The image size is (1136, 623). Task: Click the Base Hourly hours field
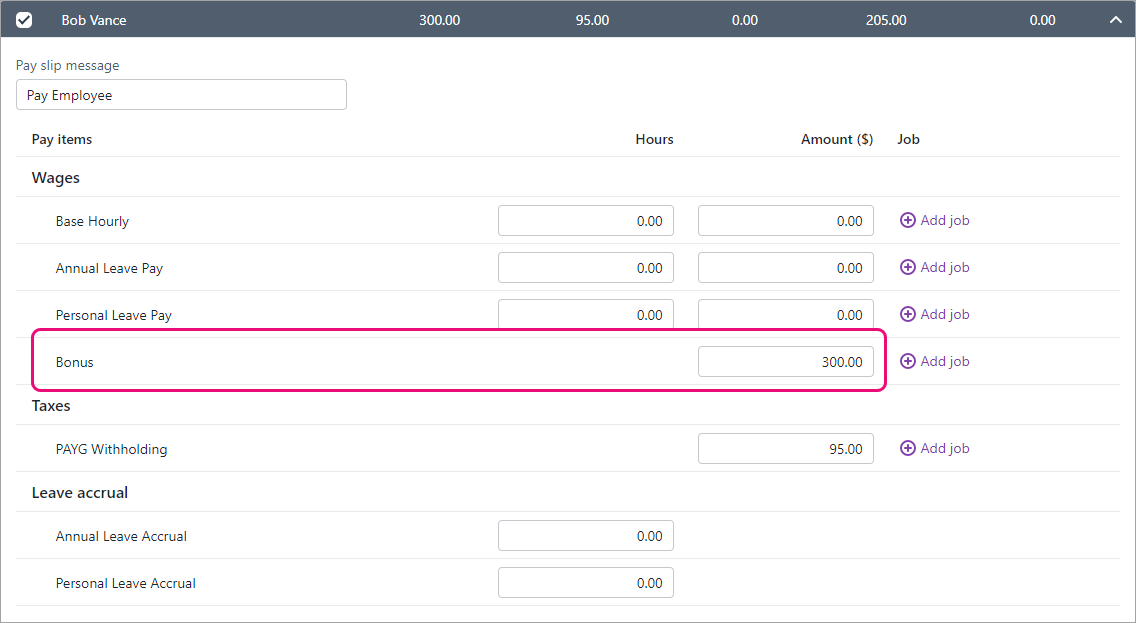pos(585,220)
